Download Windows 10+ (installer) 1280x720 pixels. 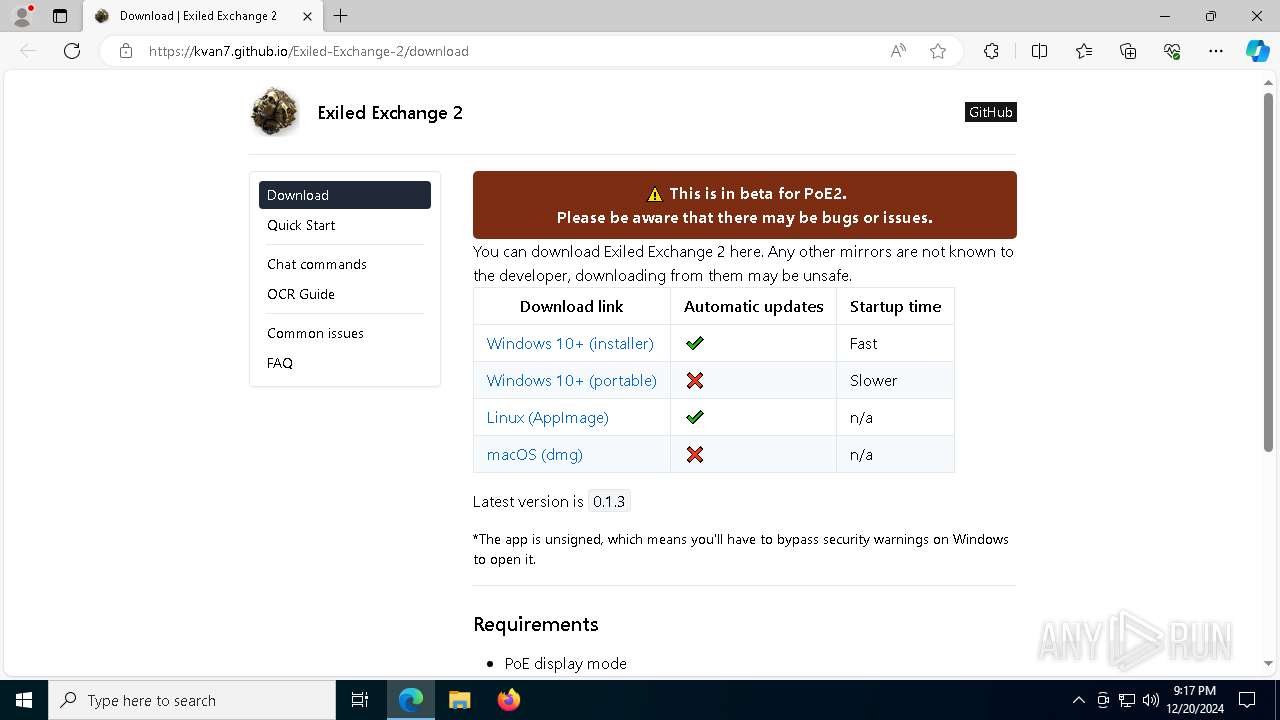(570, 343)
